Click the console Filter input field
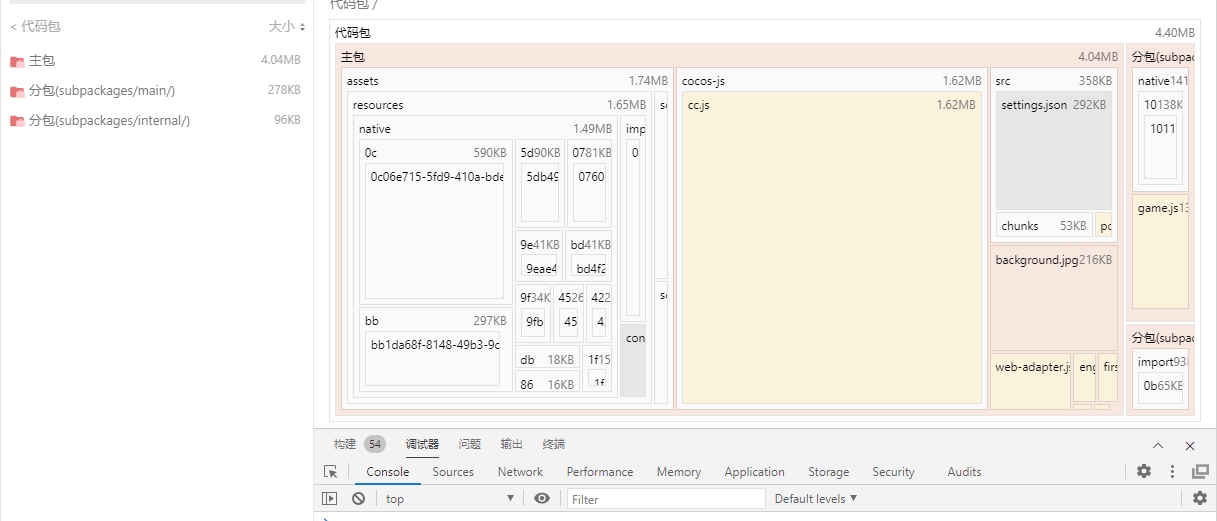Image resolution: width=1217 pixels, height=521 pixels. tap(666, 499)
